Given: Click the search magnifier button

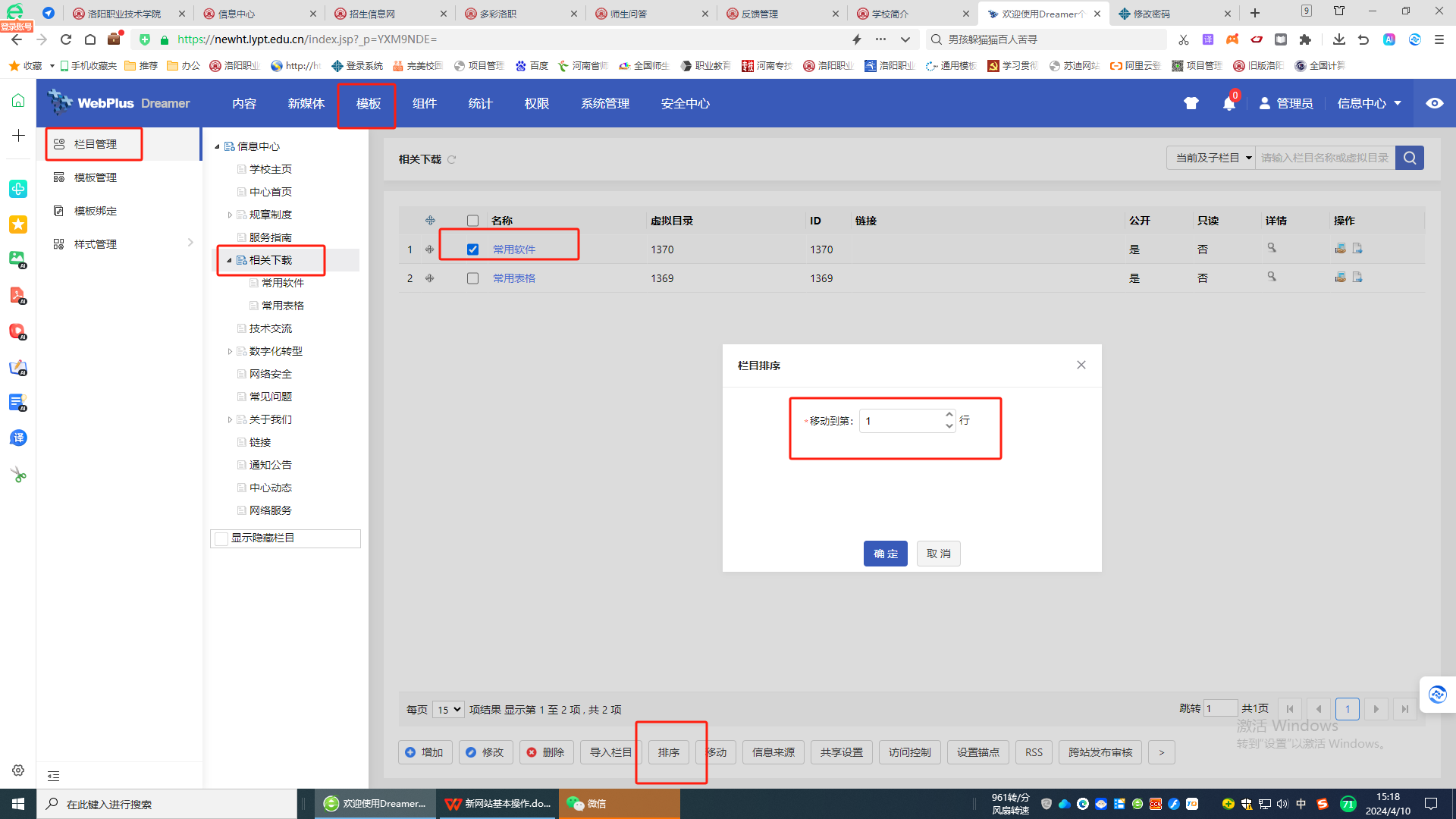Looking at the screenshot, I should 1410,158.
